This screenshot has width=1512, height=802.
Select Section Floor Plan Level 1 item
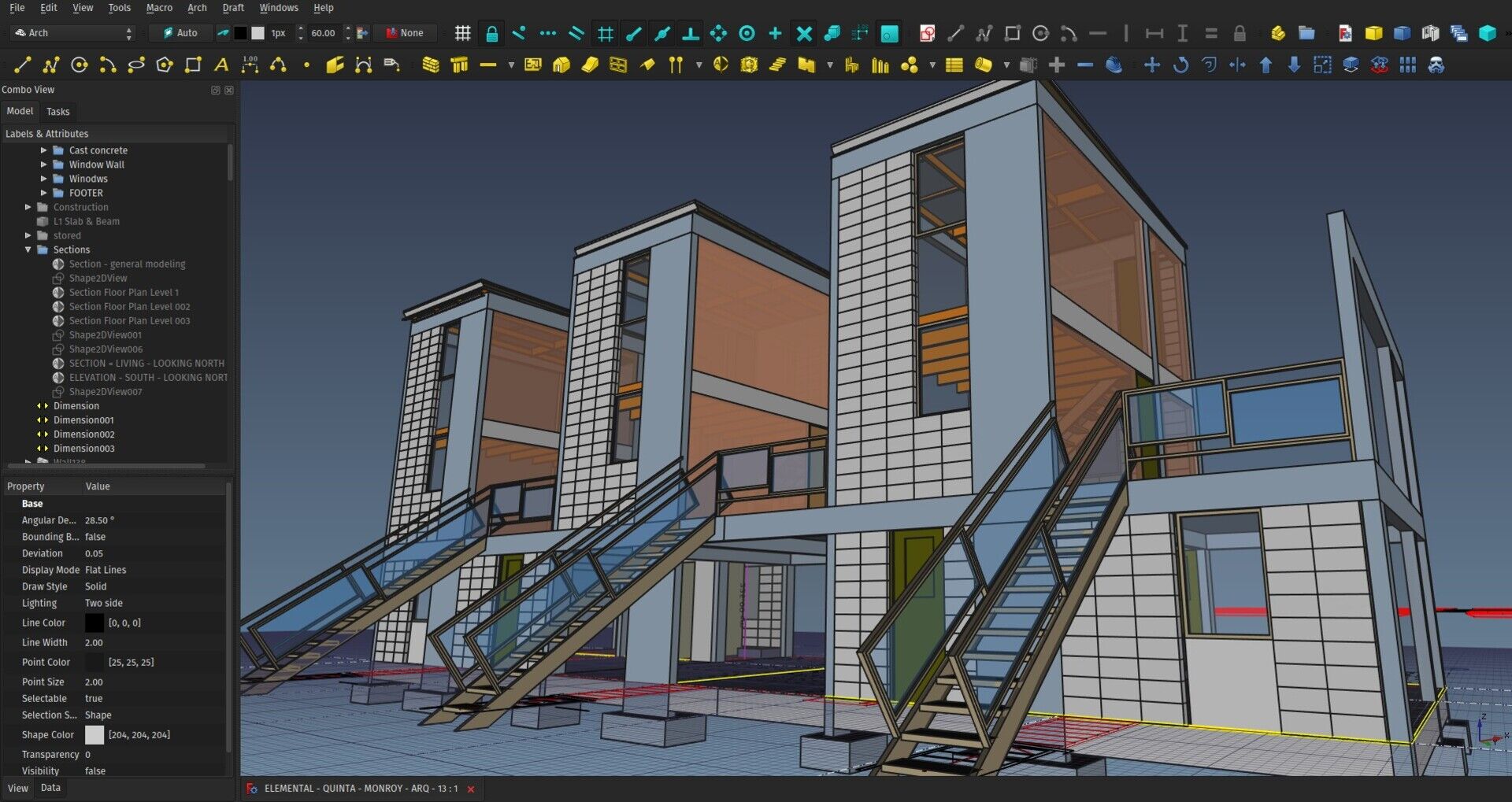pos(124,293)
